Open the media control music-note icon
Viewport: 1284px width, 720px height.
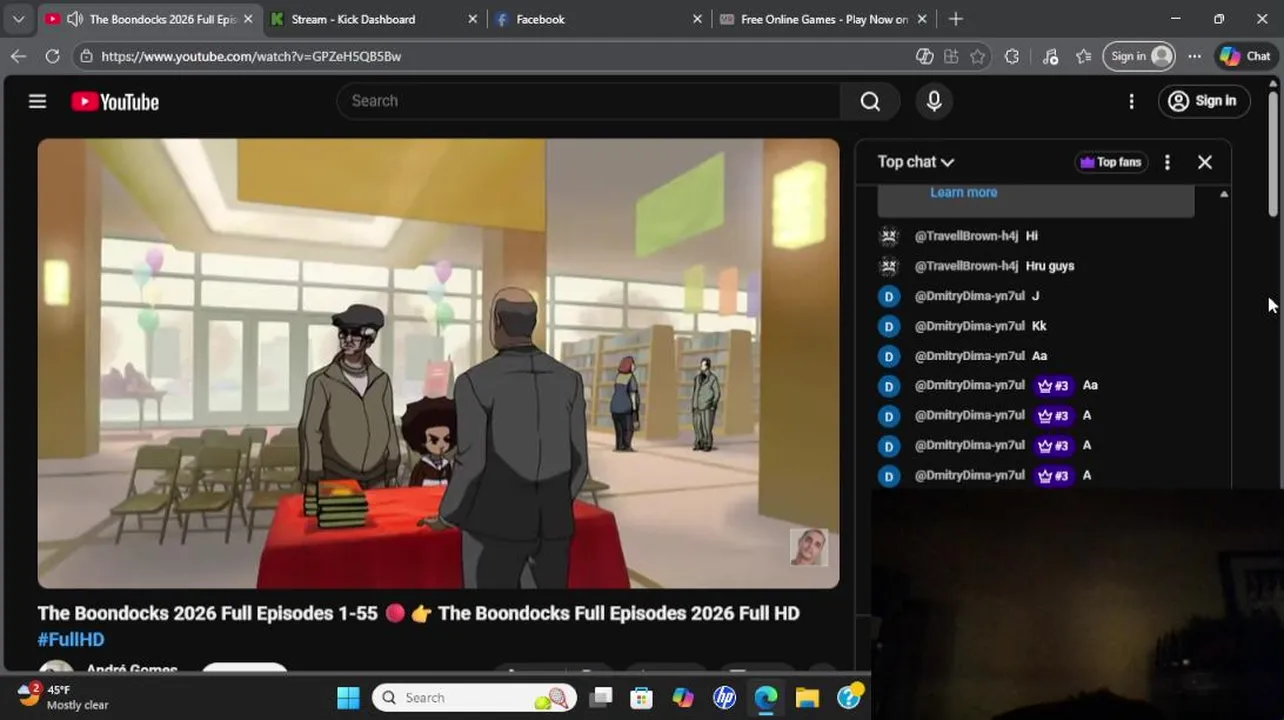click(1050, 56)
